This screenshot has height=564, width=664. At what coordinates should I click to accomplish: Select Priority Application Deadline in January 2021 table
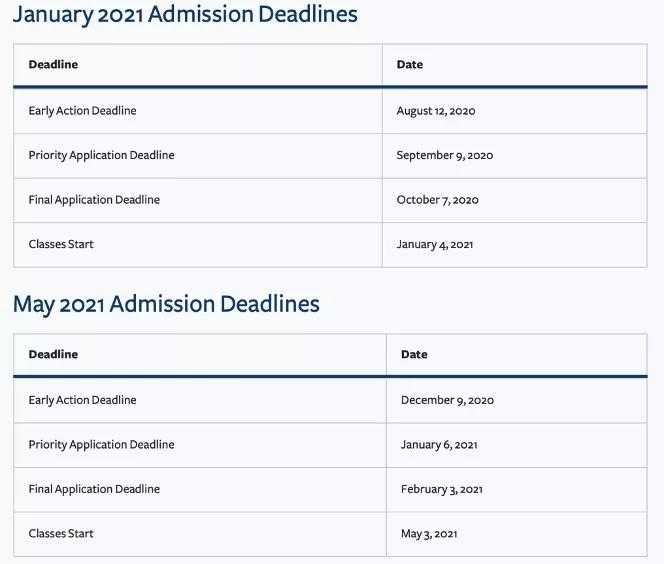[x=101, y=155]
